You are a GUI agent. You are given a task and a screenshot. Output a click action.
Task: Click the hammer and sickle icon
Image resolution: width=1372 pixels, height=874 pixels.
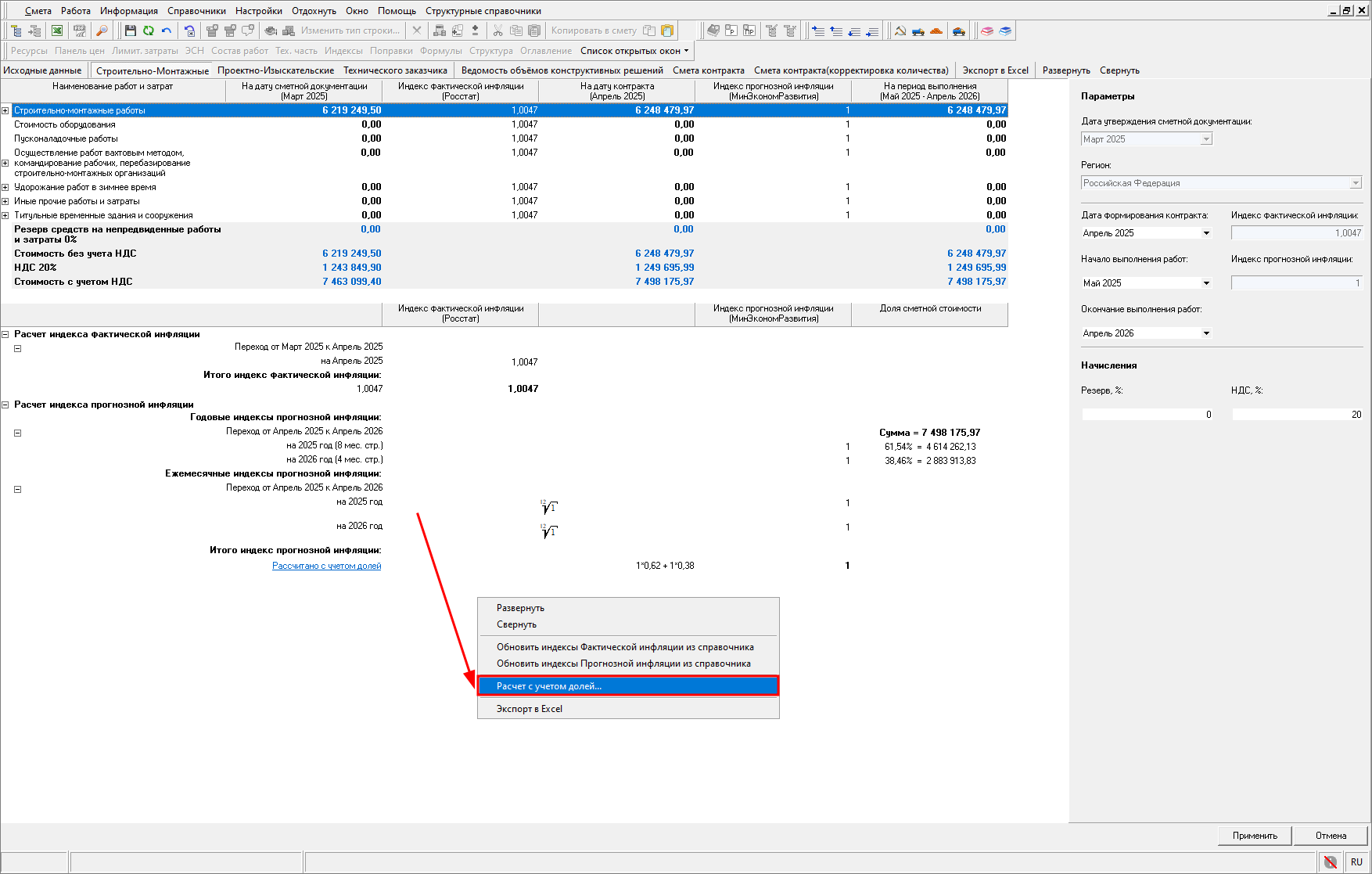tap(900, 31)
